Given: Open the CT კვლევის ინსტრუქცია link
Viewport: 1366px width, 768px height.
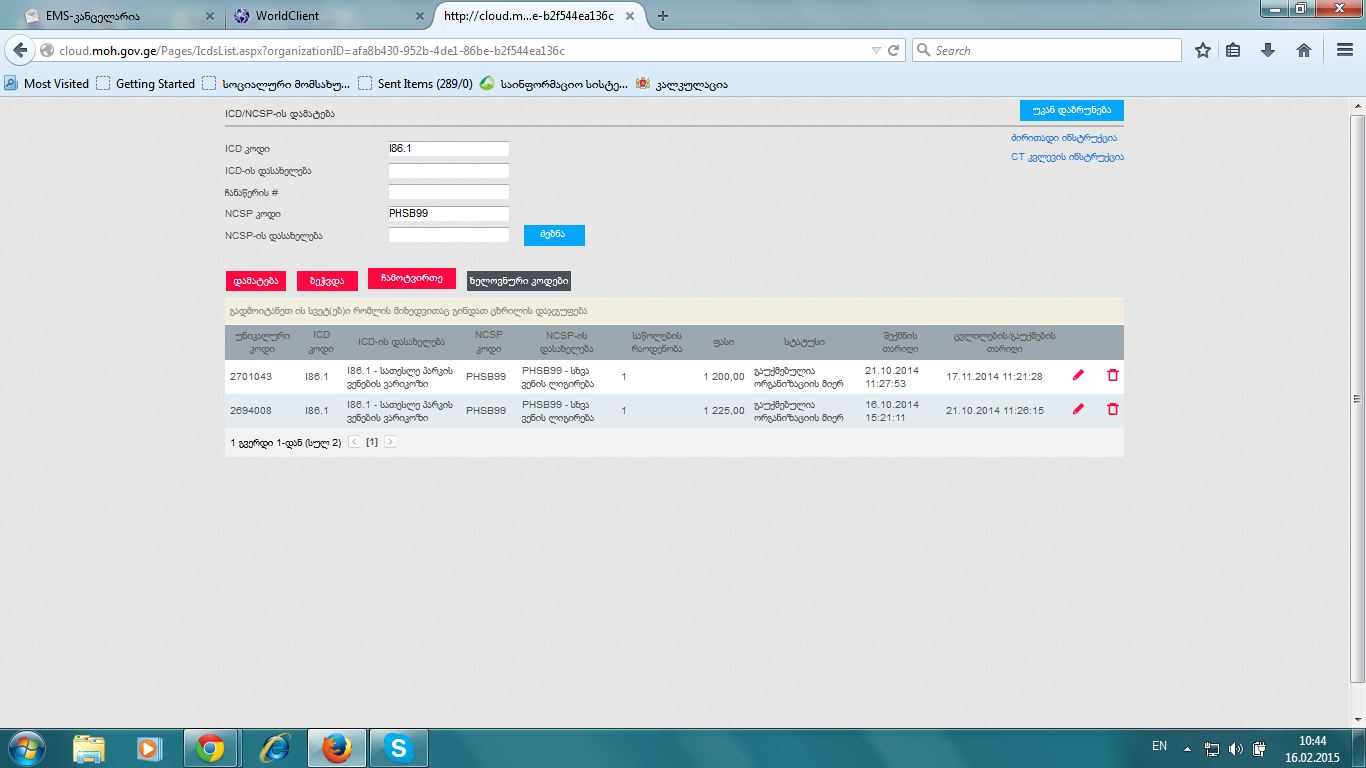Looking at the screenshot, I should coord(1067,157).
